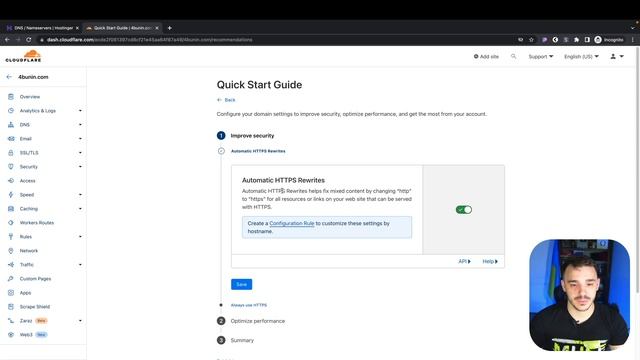Click the Security shield icon
Image resolution: width=640 pixels, height=360 pixels.
pyautogui.click(x=11, y=167)
